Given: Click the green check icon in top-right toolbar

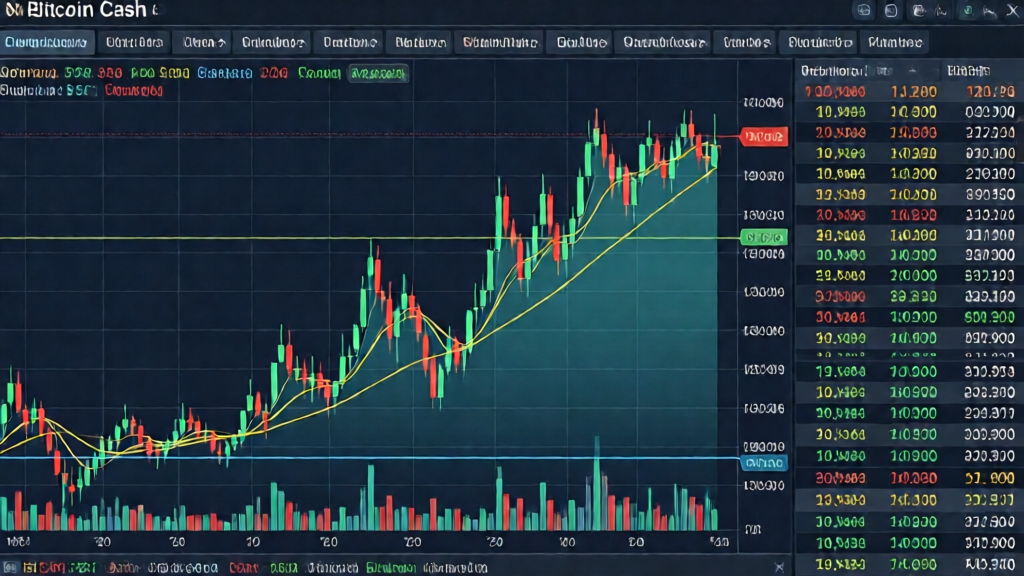Looking at the screenshot, I should (x=968, y=11).
